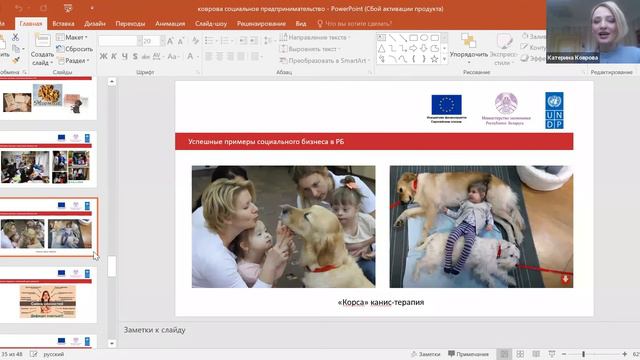Open the character spacing AV dropdown
The height and width of the screenshot is (360, 640).
[x=157, y=56]
